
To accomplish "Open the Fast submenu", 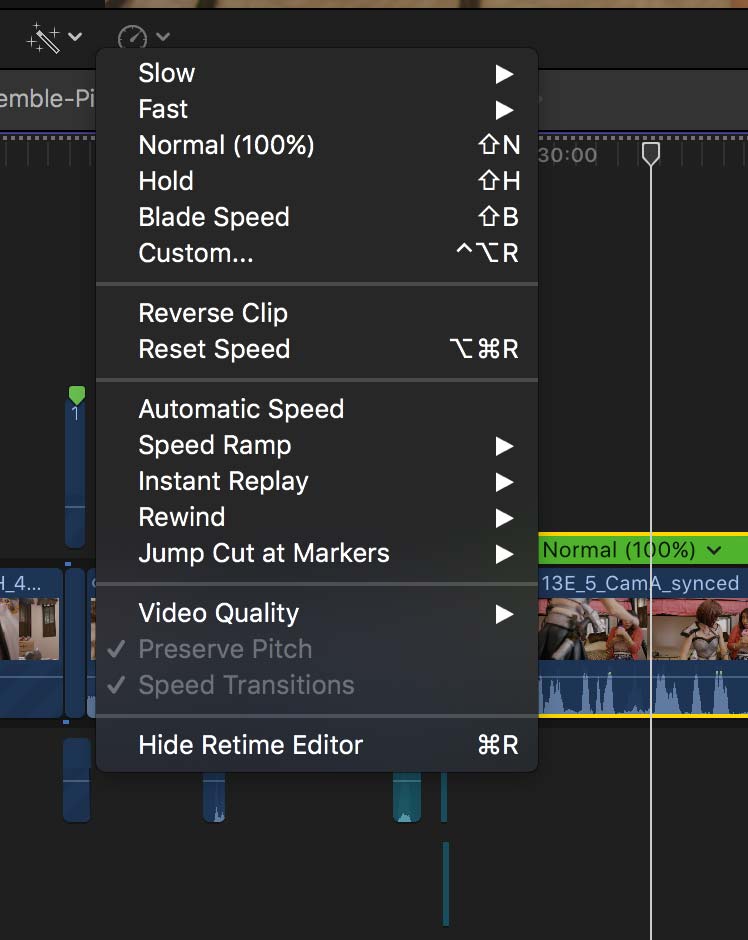I will 316,110.
